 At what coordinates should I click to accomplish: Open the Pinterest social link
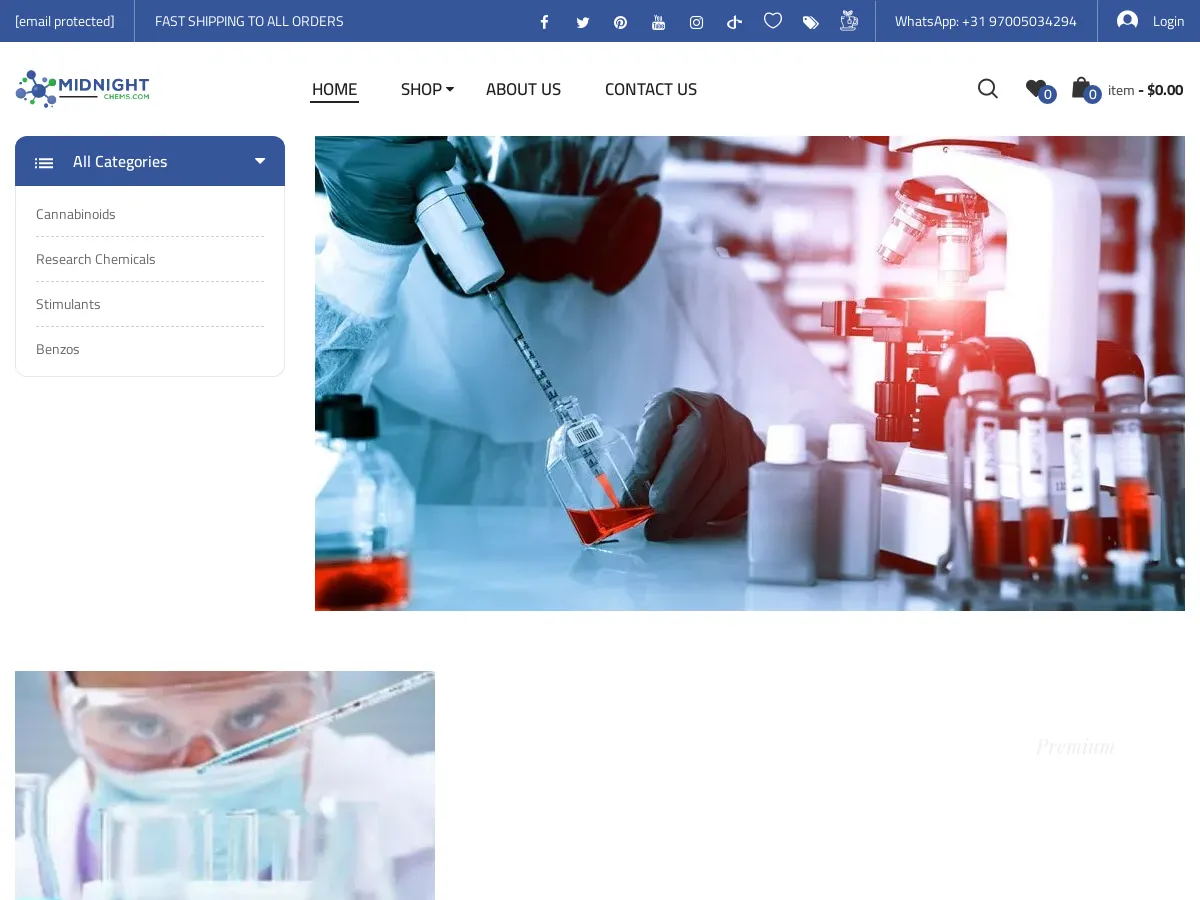[x=620, y=22]
